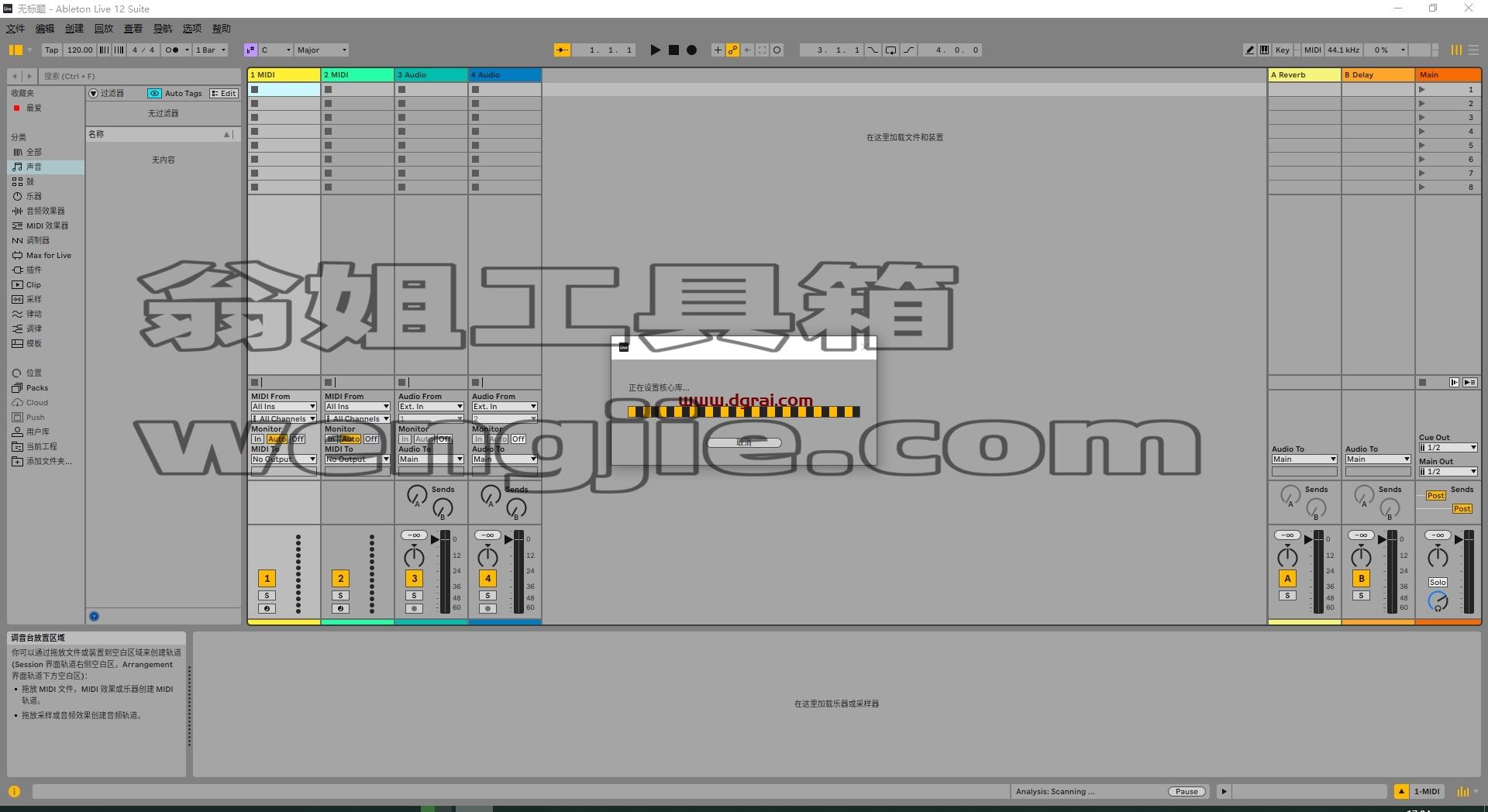Screen dimensions: 1488x812
Task: Open the 选项 menu
Action: coord(192,29)
